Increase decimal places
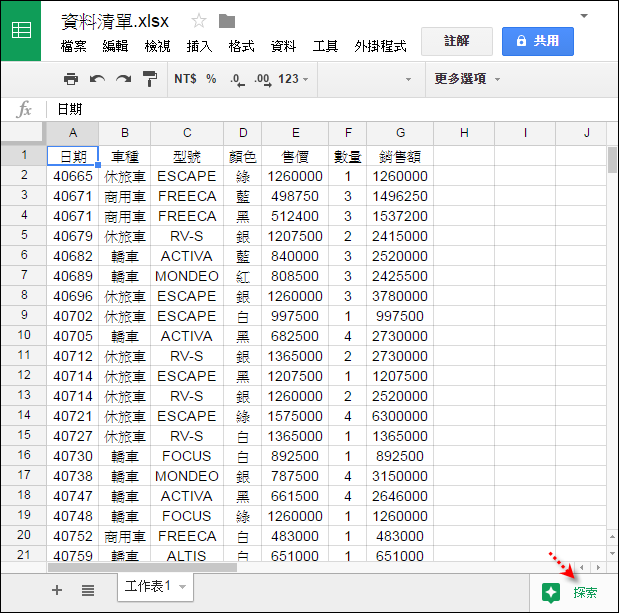619x613 pixels. (x=263, y=80)
